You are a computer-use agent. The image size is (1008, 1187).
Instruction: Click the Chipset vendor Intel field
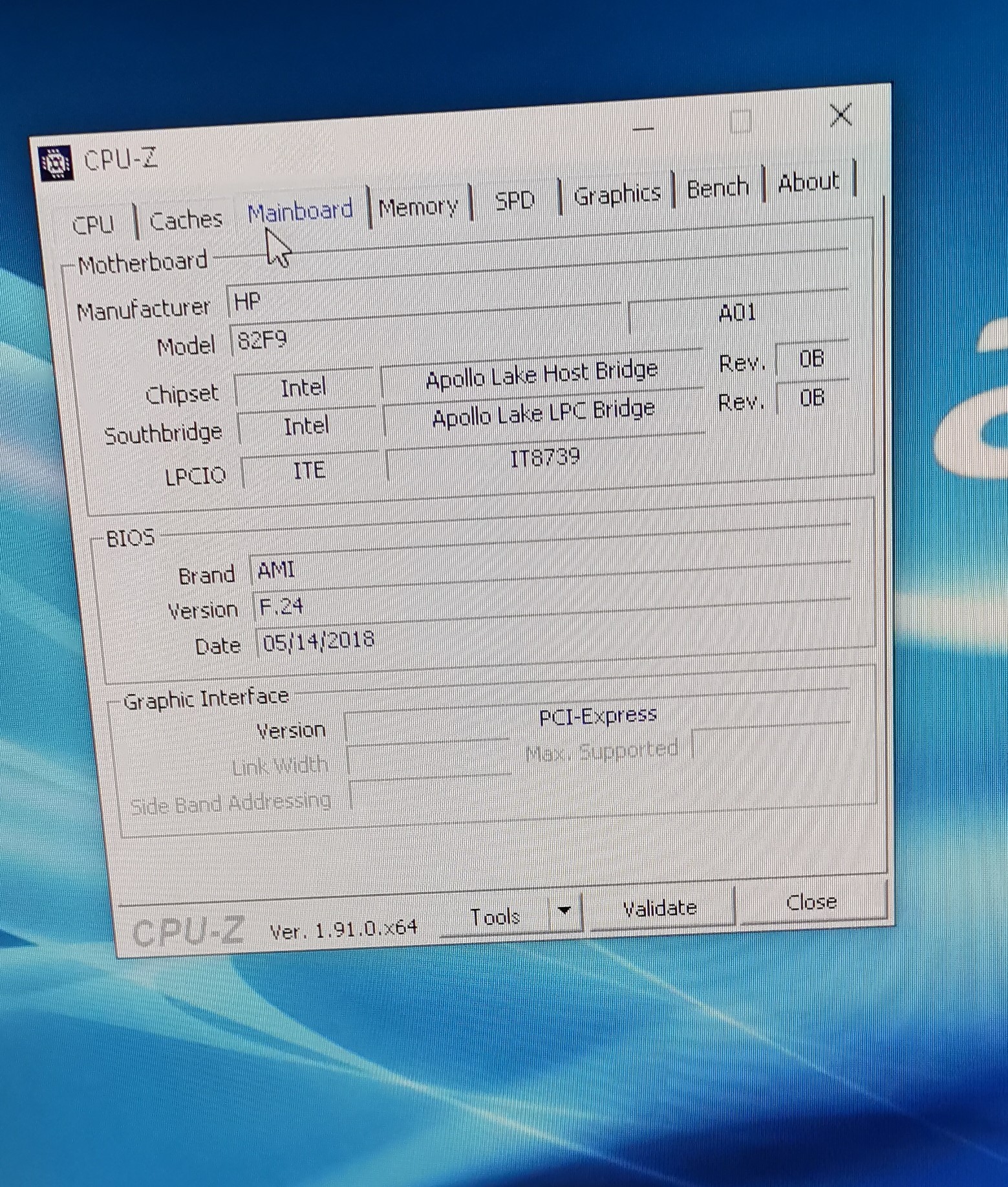[303, 388]
